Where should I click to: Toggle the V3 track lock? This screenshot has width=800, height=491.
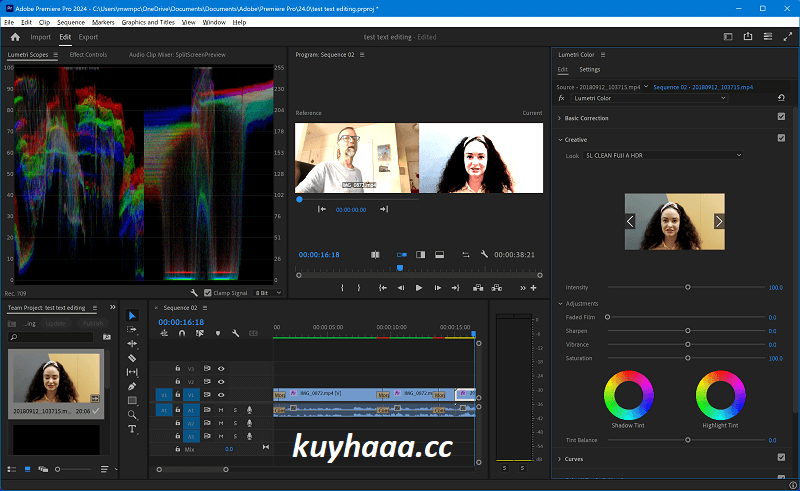(x=178, y=368)
